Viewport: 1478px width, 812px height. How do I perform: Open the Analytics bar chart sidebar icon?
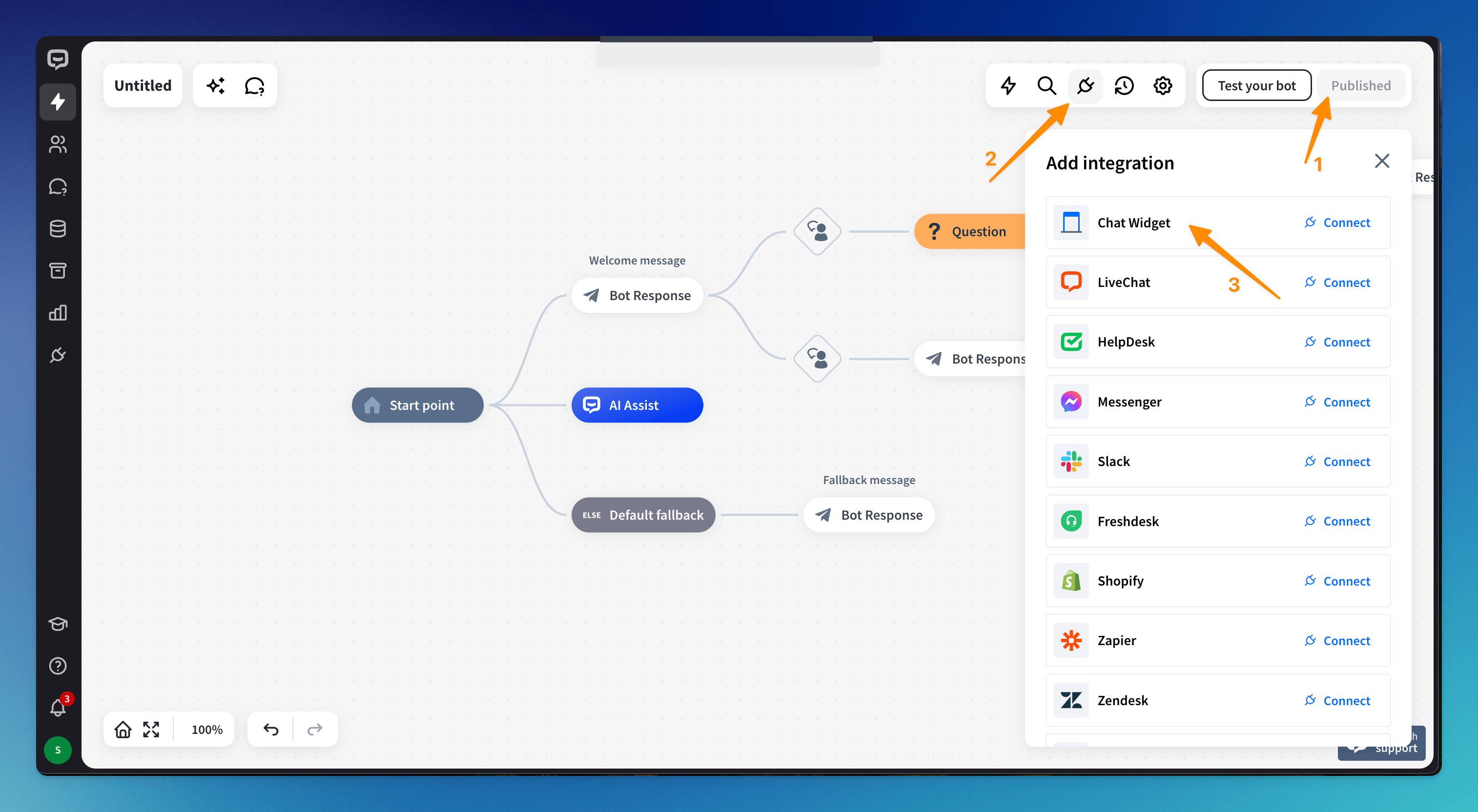pyautogui.click(x=58, y=313)
